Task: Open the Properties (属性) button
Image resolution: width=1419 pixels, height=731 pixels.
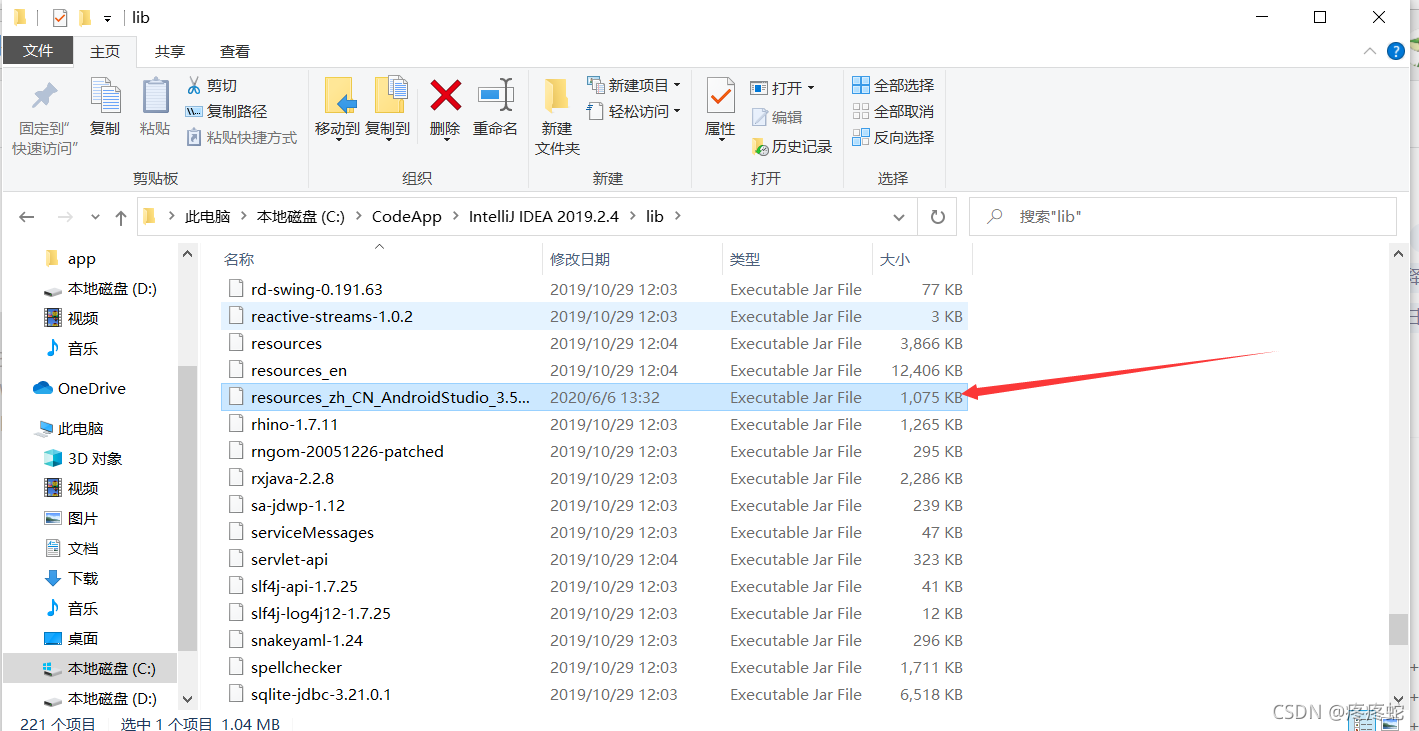Action: tap(720, 108)
